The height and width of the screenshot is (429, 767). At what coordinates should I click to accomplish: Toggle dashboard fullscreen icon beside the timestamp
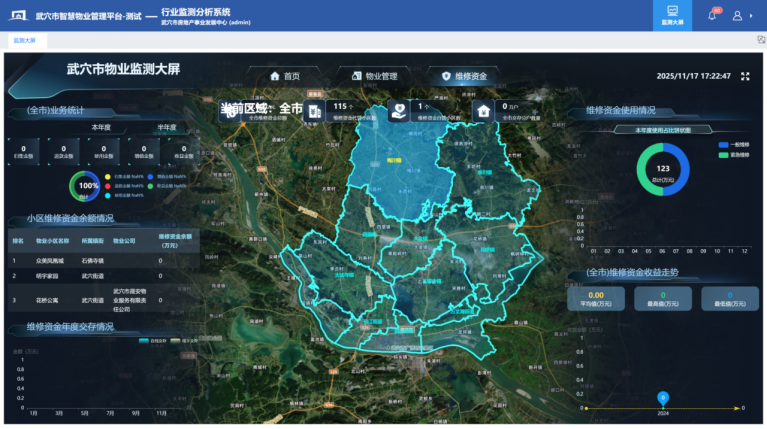(744, 76)
